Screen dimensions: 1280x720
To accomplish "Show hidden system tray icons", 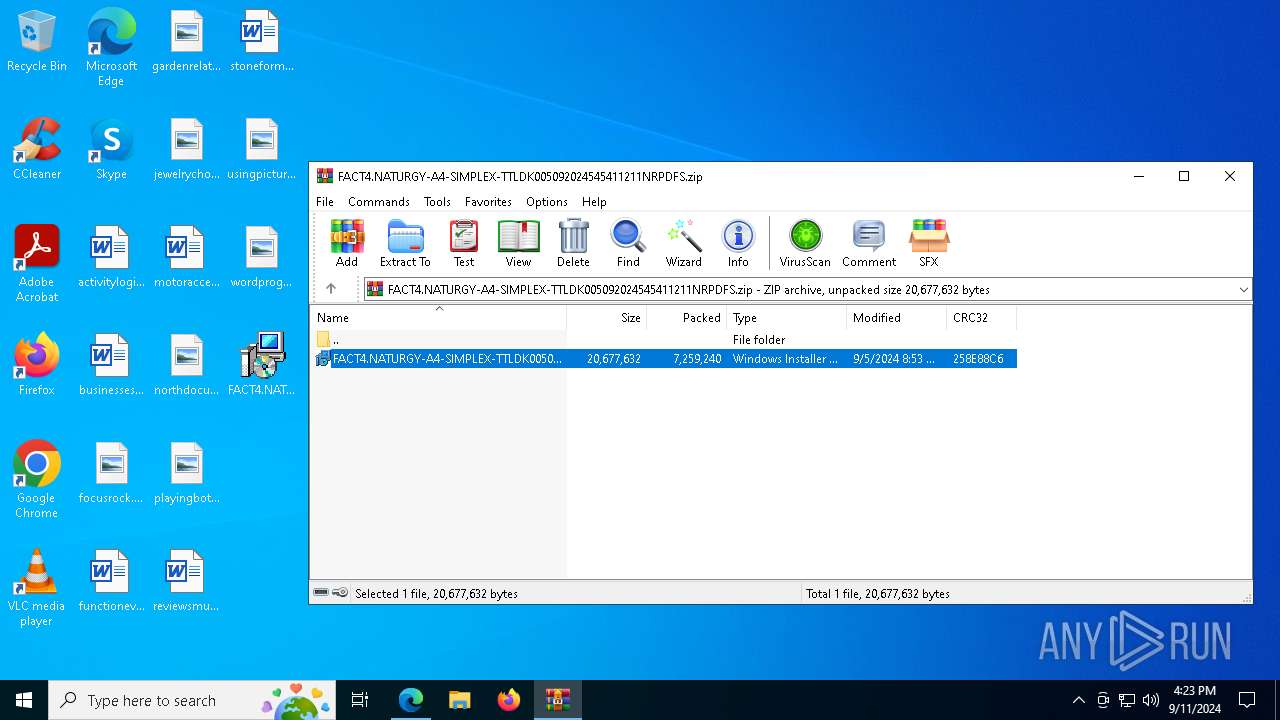I will [1078, 700].
